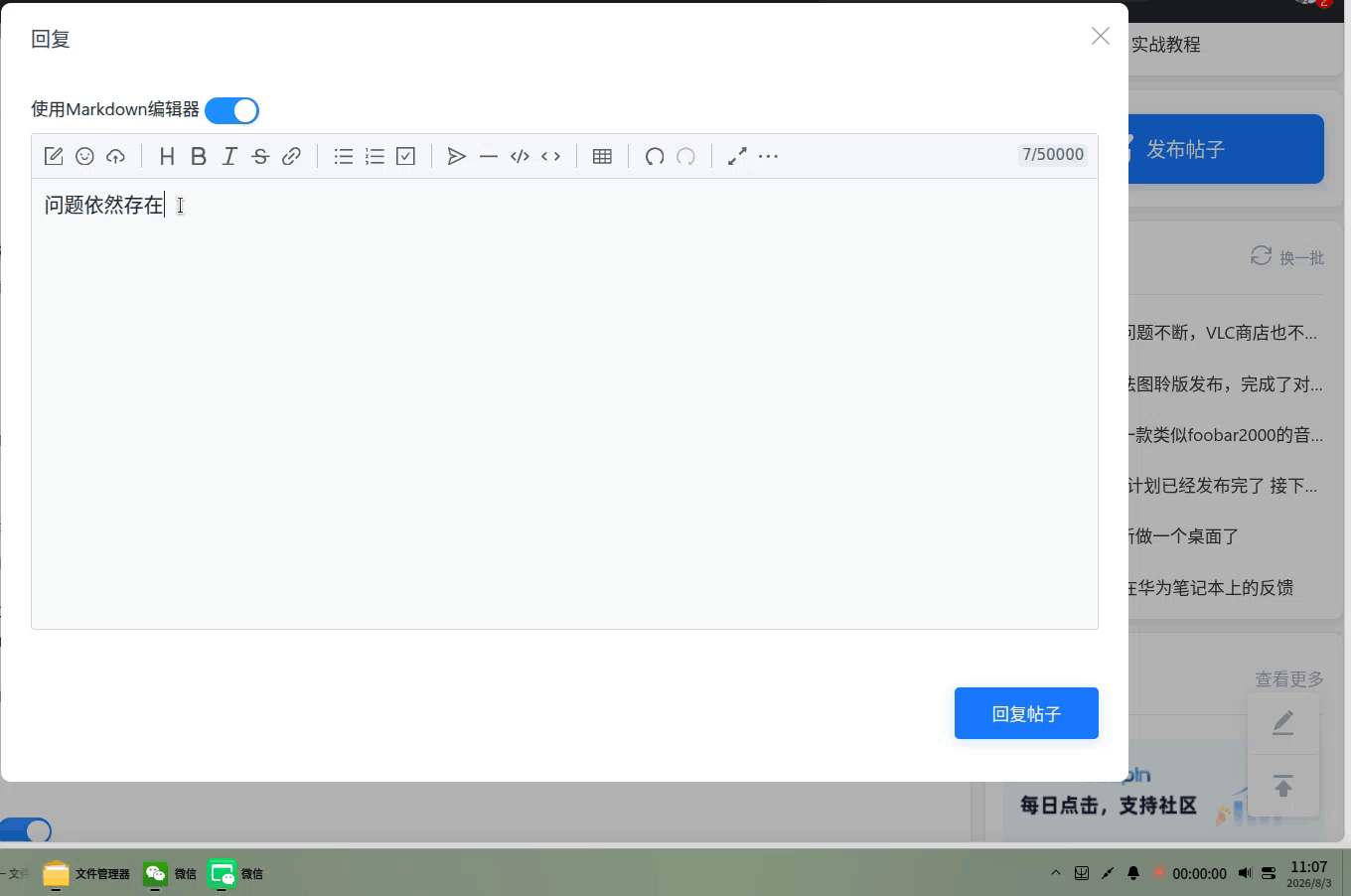
Task: Click the text editing area
Action: tap(564, 403)
